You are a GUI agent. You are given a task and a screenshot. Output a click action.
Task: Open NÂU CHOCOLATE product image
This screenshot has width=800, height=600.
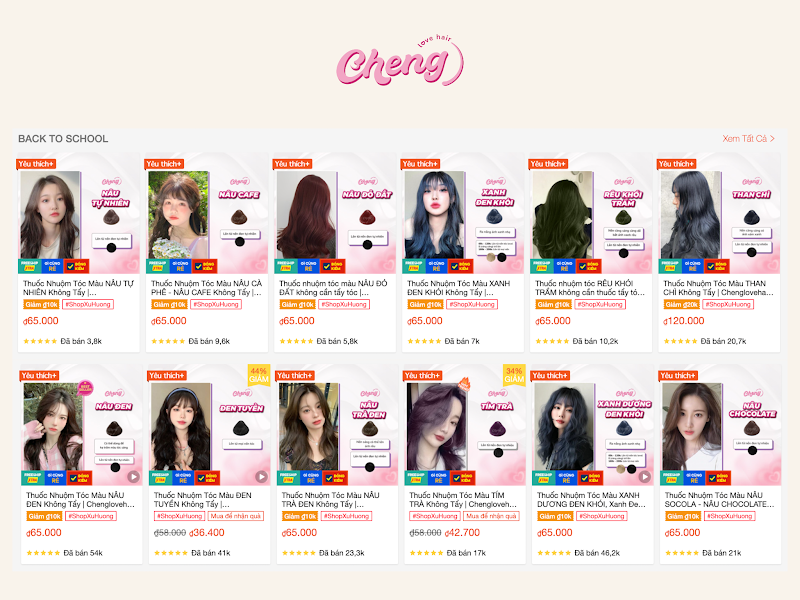(720, 426)
